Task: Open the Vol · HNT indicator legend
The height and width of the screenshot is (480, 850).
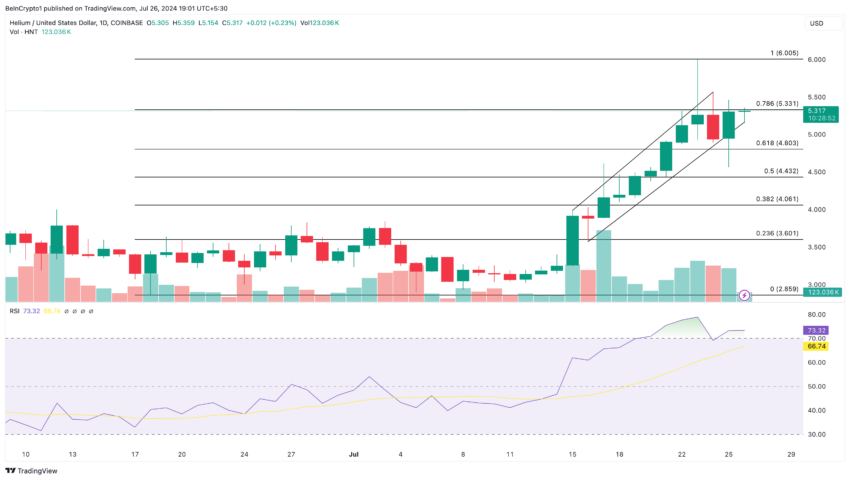Action: pyautogui.click(x=24, y=32)
